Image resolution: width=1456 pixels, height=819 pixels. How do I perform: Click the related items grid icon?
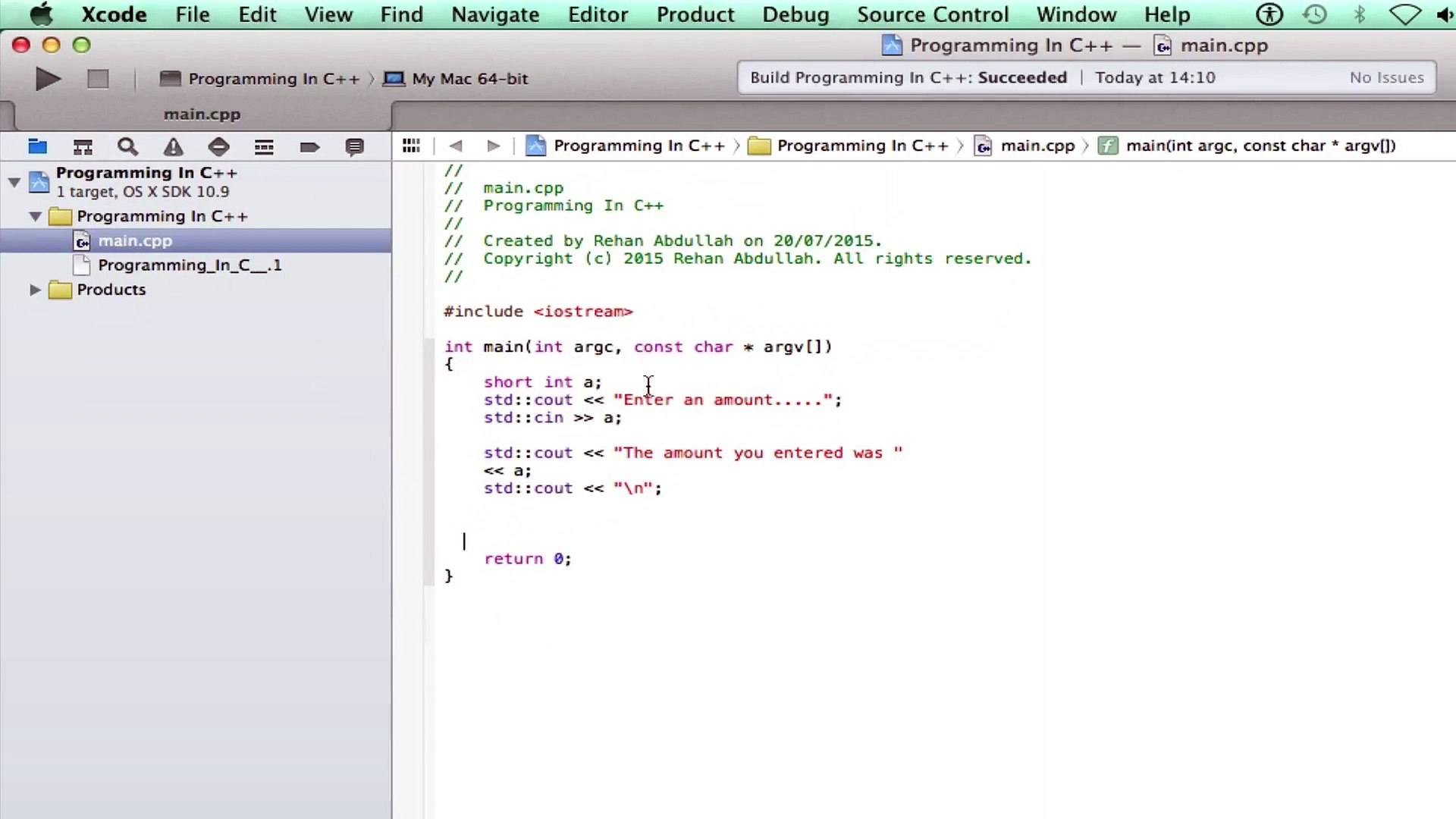click(411, 146)
